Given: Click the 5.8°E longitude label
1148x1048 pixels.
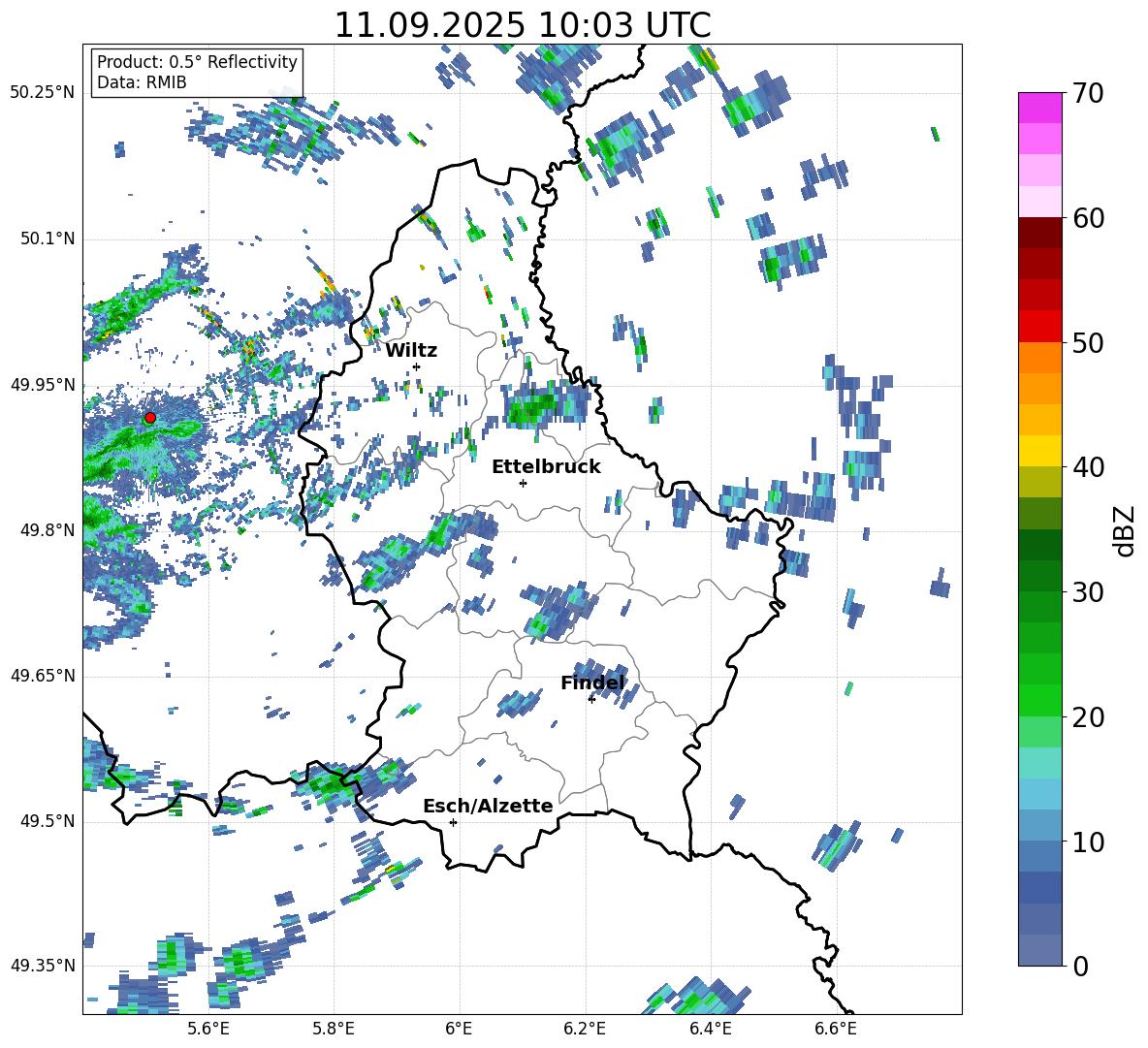Looking at the screenshot, I should [334, 1029].
